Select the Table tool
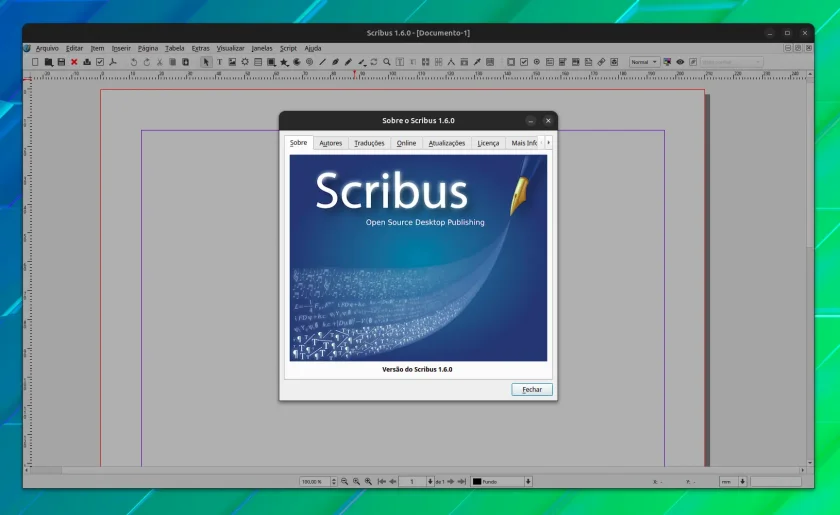Viewport: 840px width, 515px height. 258,62
